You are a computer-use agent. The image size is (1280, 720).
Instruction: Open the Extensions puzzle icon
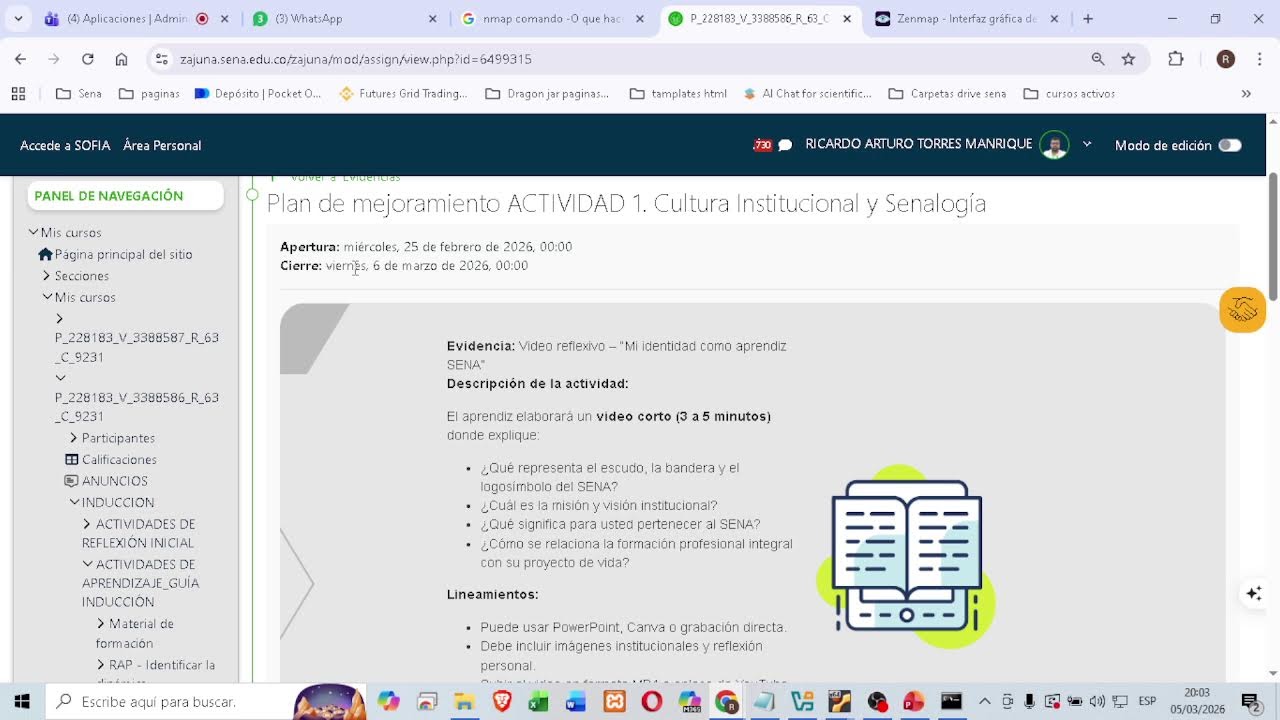pos(1176,59)
